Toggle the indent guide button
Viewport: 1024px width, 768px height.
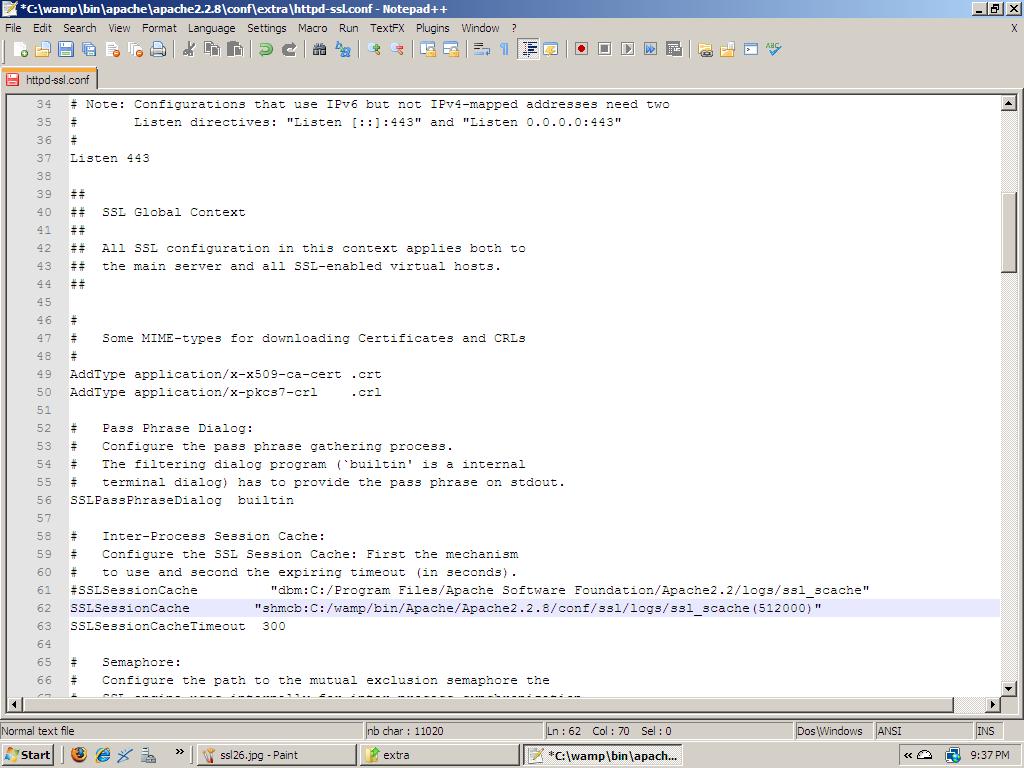pos(528,49)
